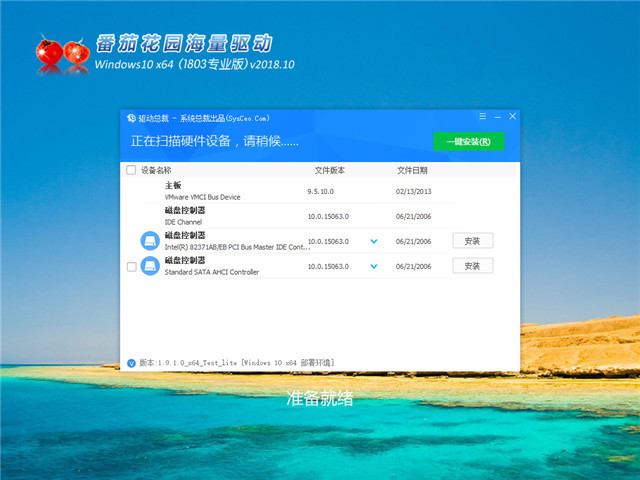Install the Standard SATA AHCI Controller driver

[473, 266]
